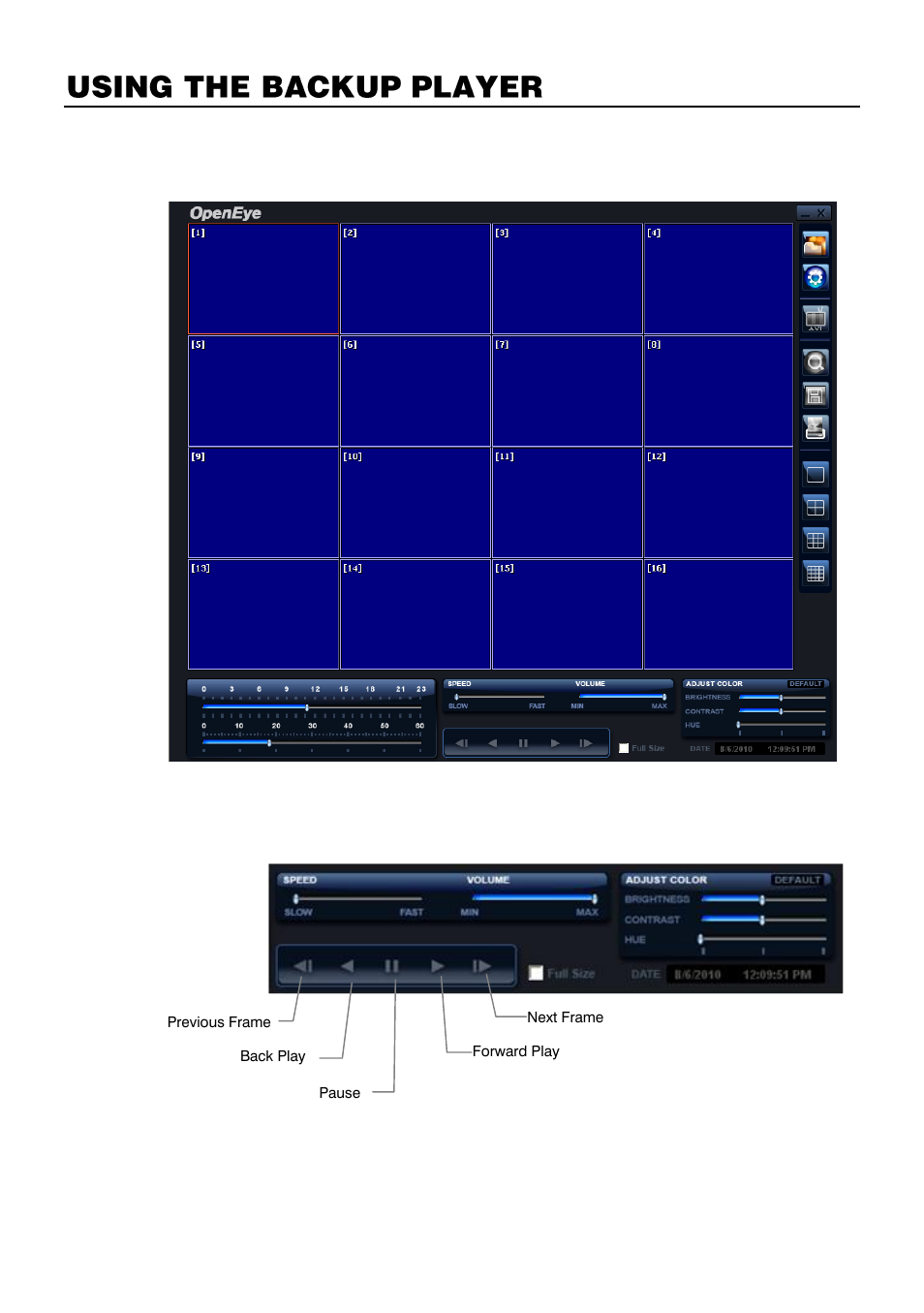The width and height of the screenshot is (924, 1313).
Task: Click Next Frame button in enlarged control detail
Action: pyautogui.click(x=481, y=966)
